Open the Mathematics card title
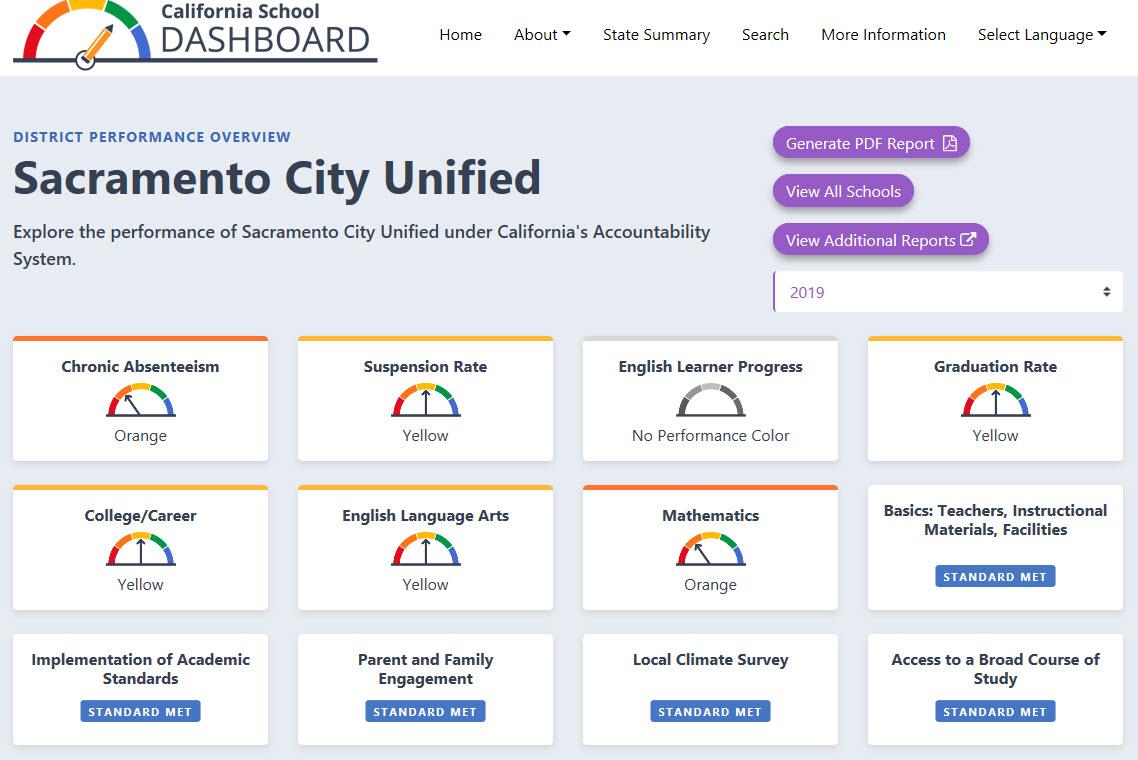The image size is (1138, 760). click(x=711, y=515)
